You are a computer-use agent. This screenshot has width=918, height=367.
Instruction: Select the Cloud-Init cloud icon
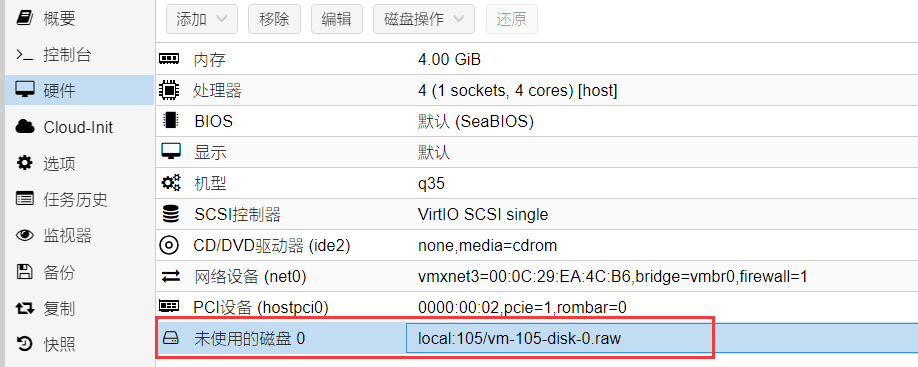(25, 127)
